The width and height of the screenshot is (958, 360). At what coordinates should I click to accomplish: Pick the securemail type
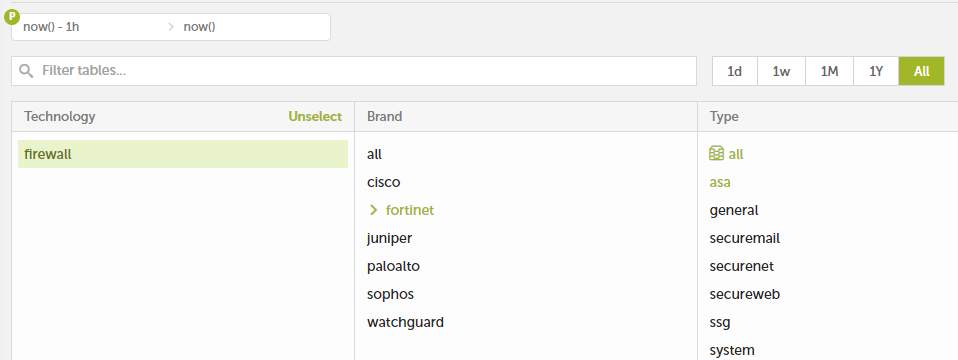tap(745, 238)
